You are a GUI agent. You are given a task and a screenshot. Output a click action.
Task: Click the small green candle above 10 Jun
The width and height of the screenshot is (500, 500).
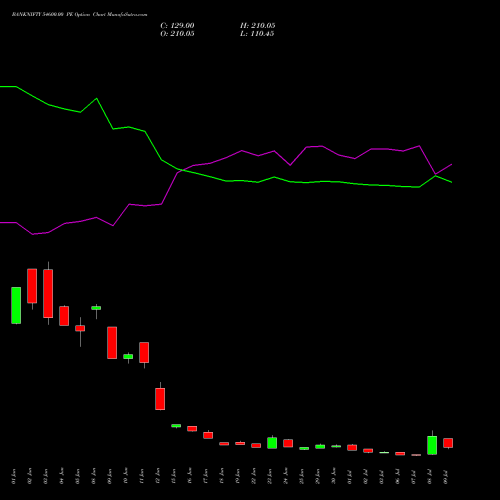128,356
